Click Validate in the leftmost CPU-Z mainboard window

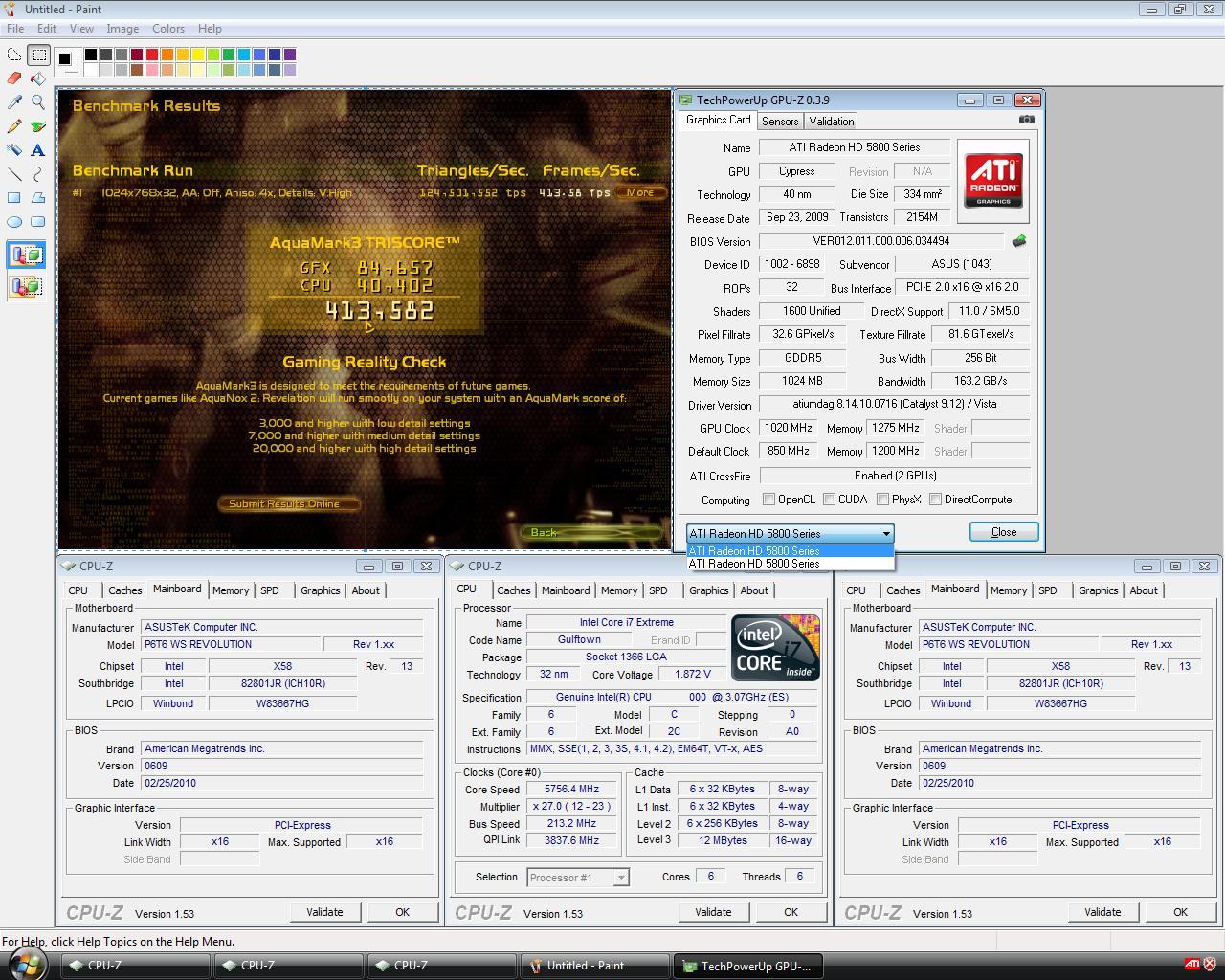tap(324, 912)
